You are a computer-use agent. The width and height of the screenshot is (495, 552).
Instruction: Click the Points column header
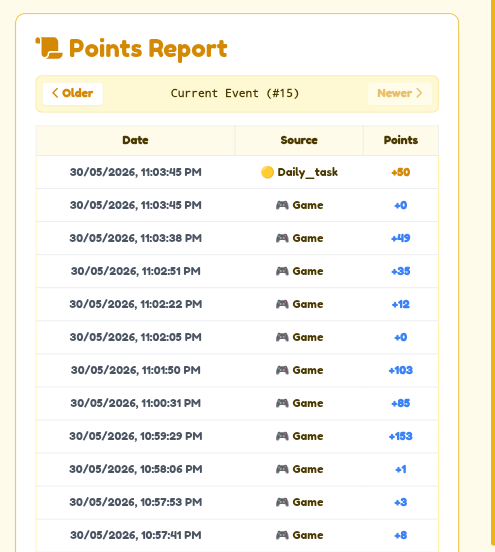[x=401, y=140]
